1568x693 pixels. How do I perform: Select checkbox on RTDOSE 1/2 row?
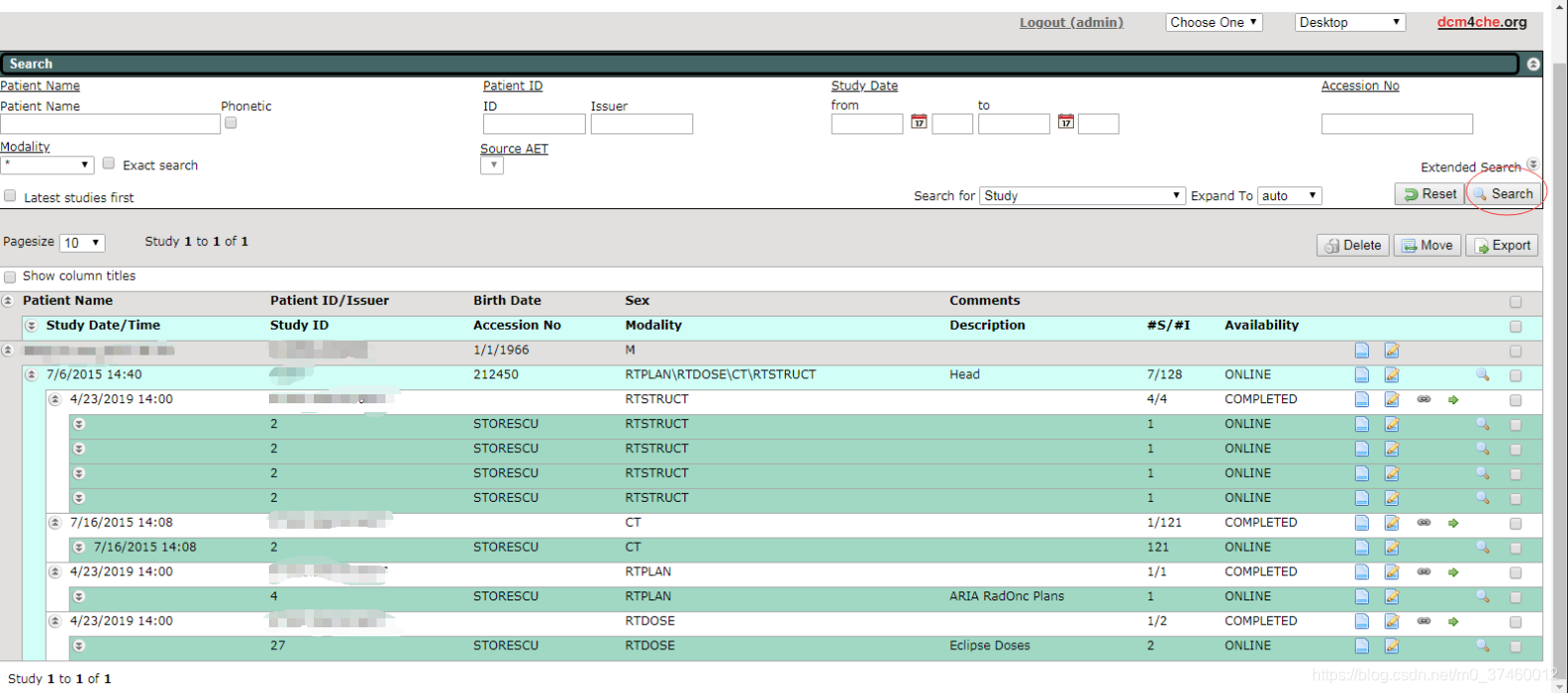1515,622
